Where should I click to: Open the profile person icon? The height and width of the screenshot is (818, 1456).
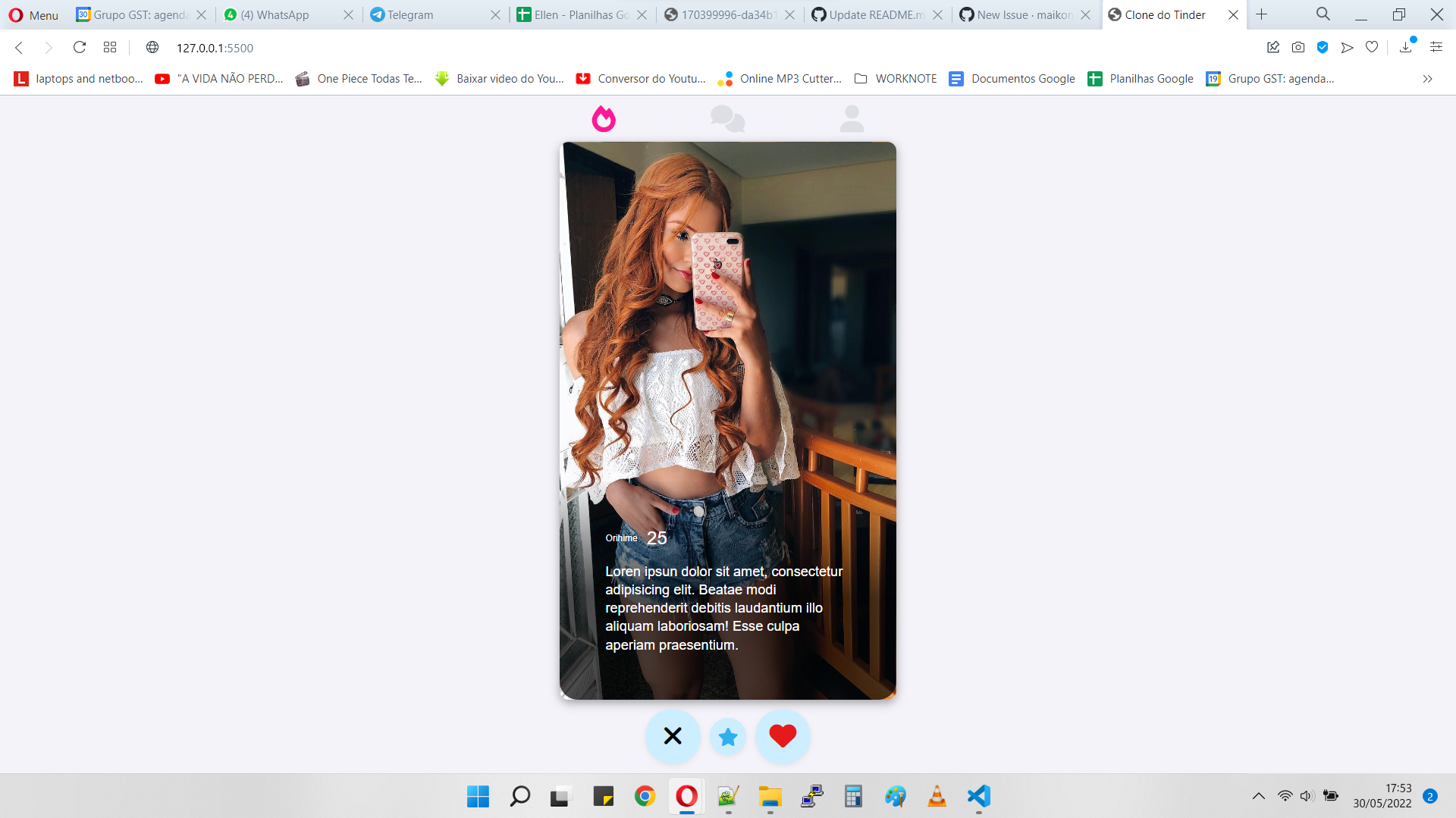[x=852, y=118]
